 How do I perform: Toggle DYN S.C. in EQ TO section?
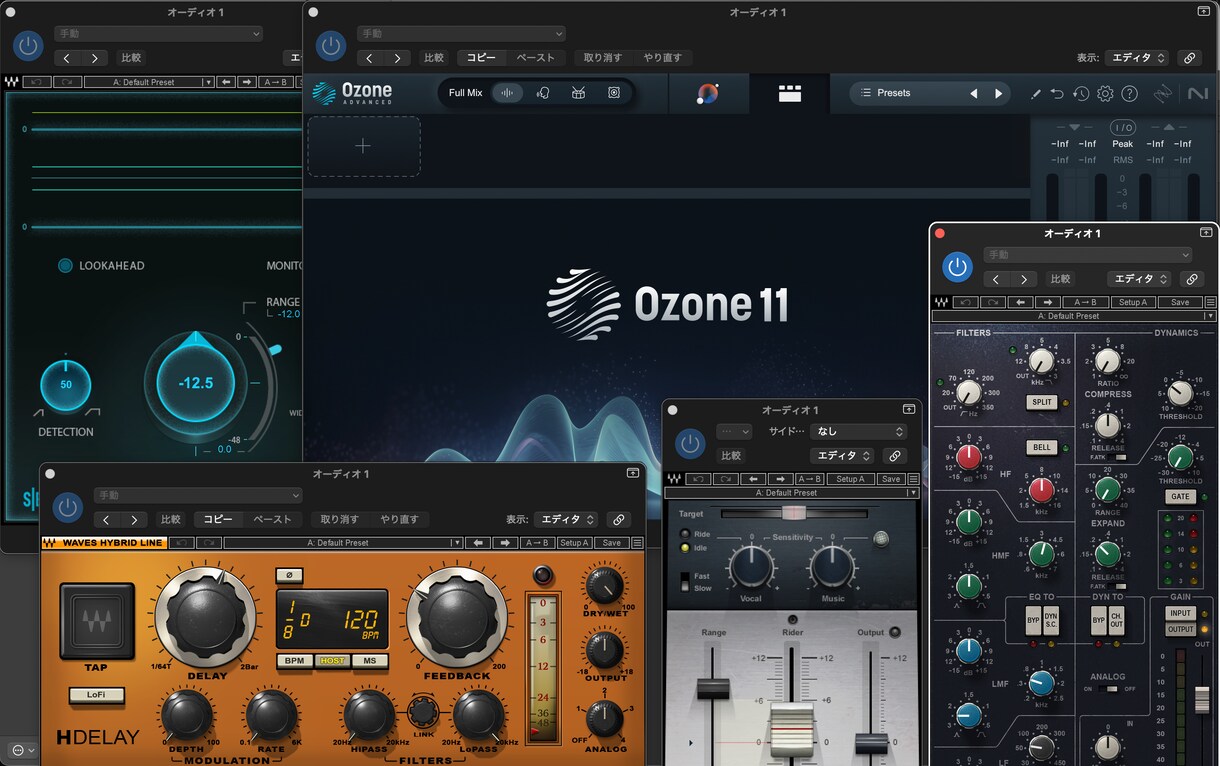[x=1051, y=622]
